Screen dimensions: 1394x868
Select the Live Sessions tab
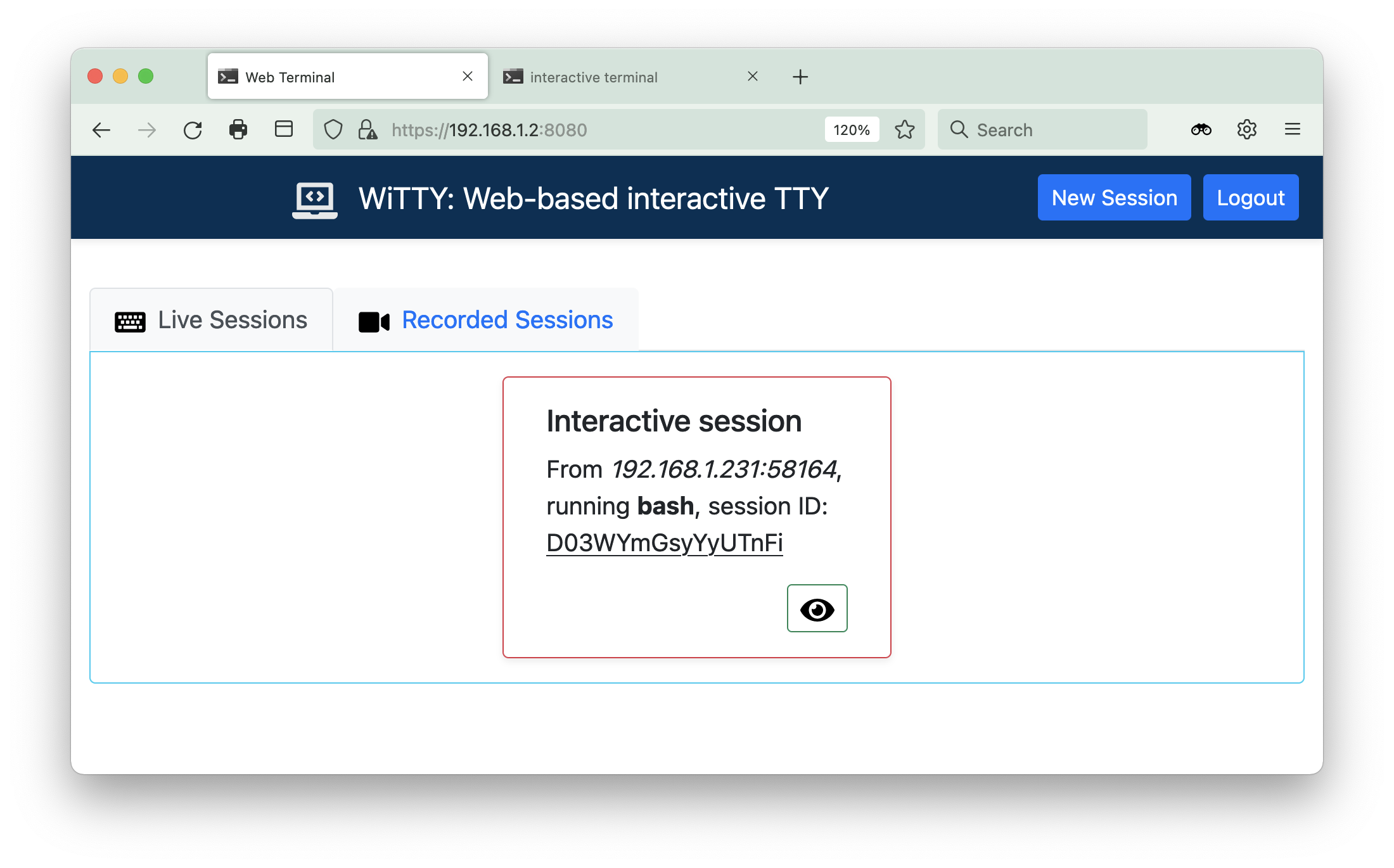tap(212, 320)
